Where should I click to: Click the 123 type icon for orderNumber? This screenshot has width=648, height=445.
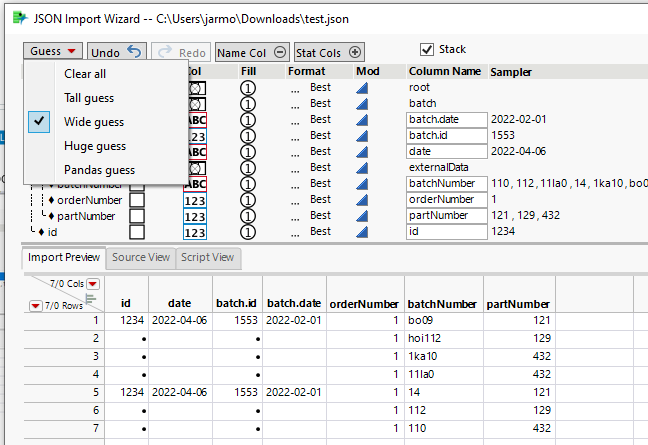point(195,200)
